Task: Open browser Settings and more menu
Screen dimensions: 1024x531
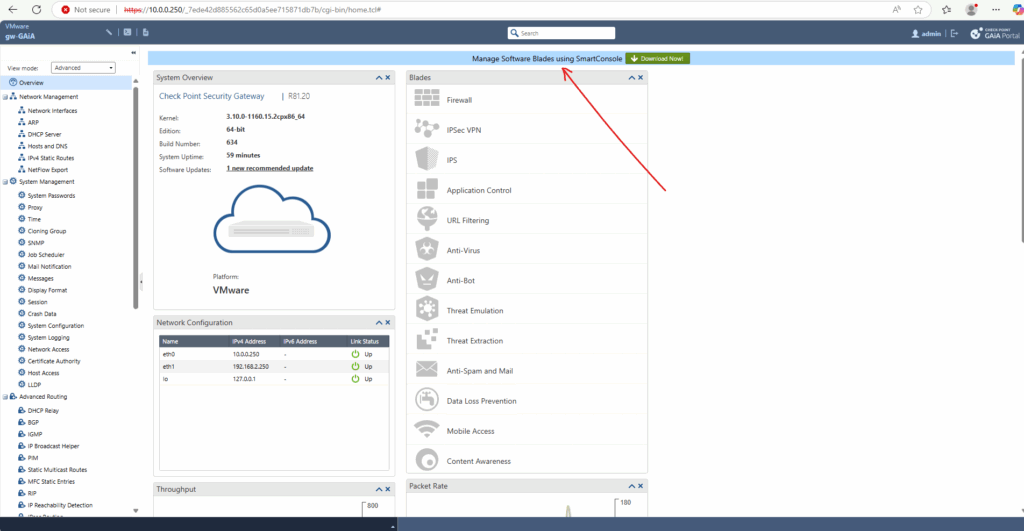Action: 995,10
